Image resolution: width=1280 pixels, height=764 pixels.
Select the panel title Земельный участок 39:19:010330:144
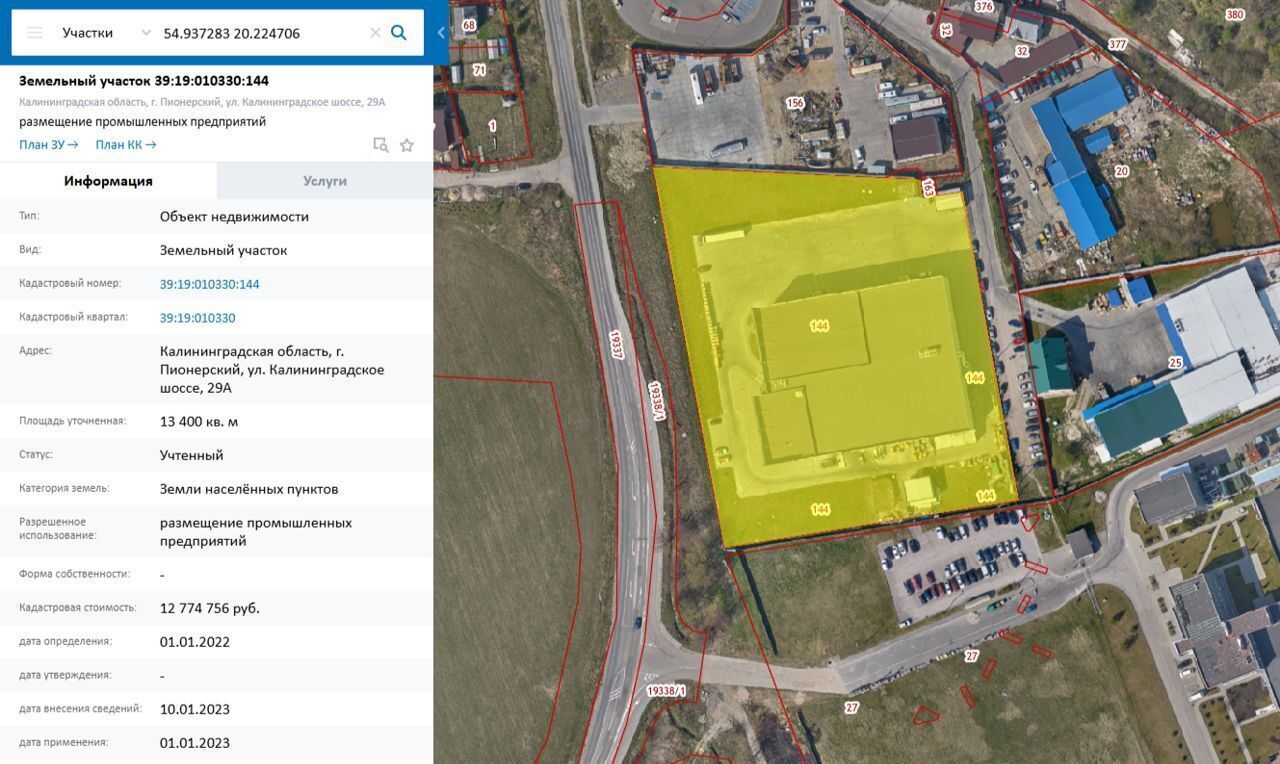pyautogui.click(x=144, y=81)
